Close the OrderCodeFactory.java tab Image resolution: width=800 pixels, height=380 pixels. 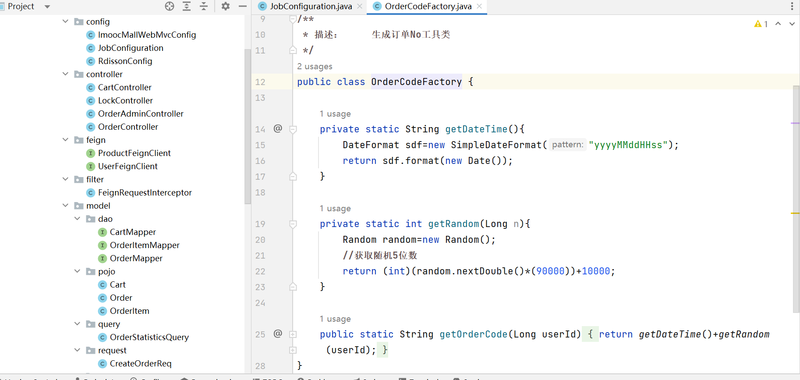click(x=479, y=7)
